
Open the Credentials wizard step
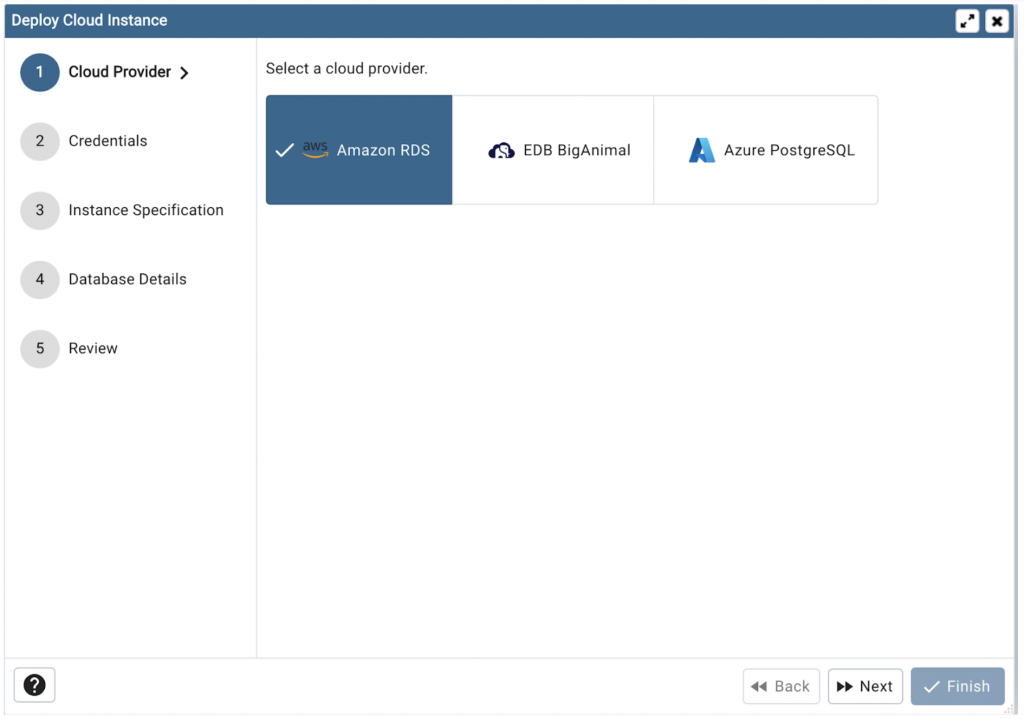pos(107,141)
